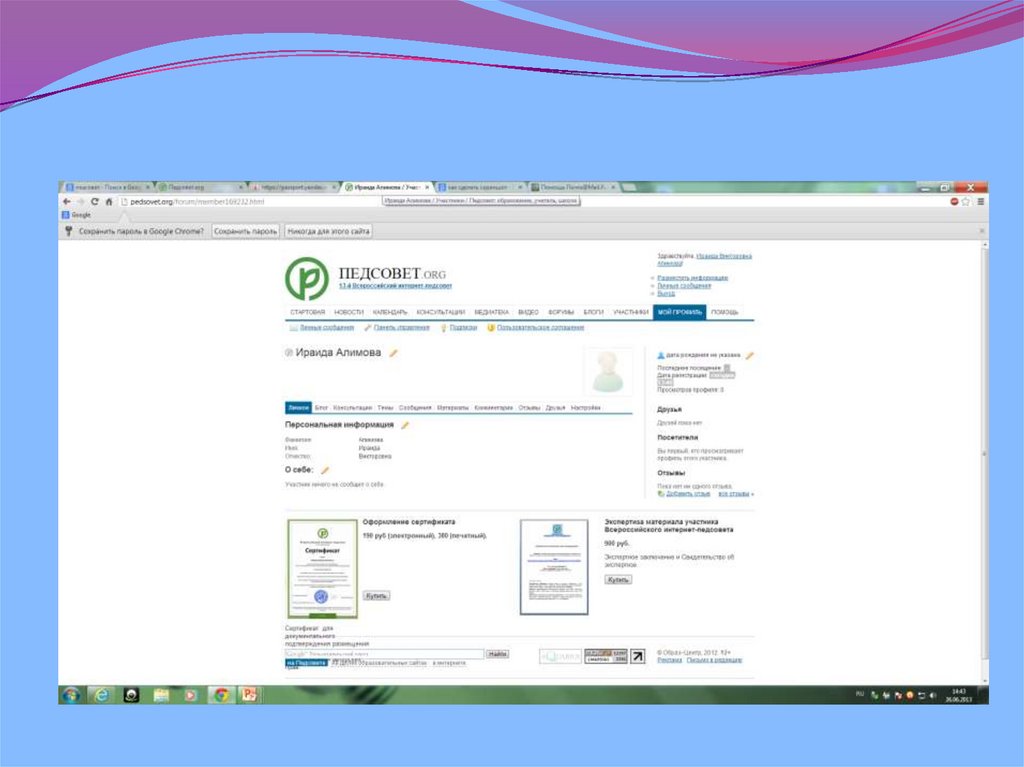This screenshot has height=767, width=1024.
Task: Edit Персональная информация with the pencil icon
Action: click(405, 425)
